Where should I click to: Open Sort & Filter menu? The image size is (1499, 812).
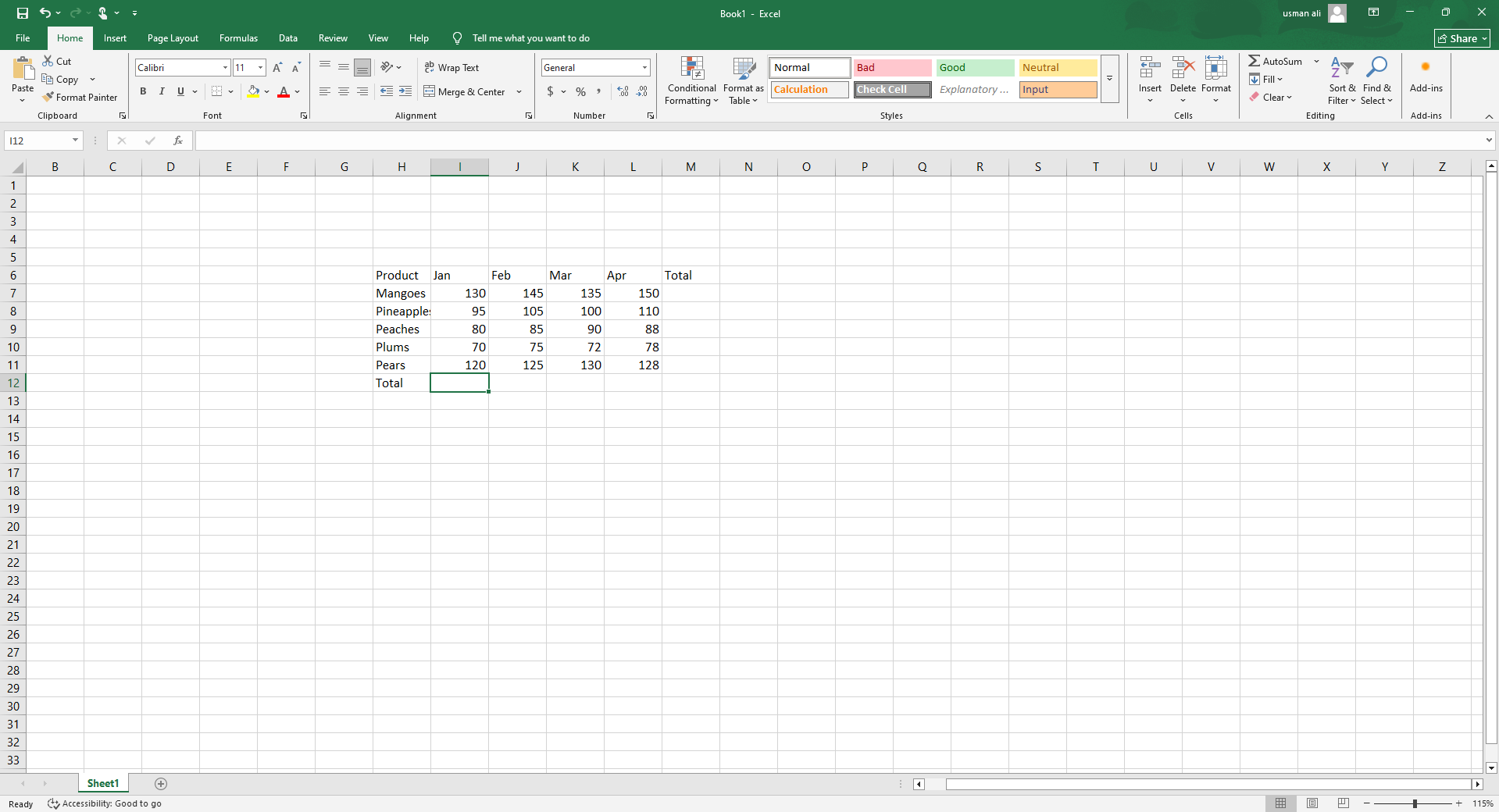[1342, 80]
